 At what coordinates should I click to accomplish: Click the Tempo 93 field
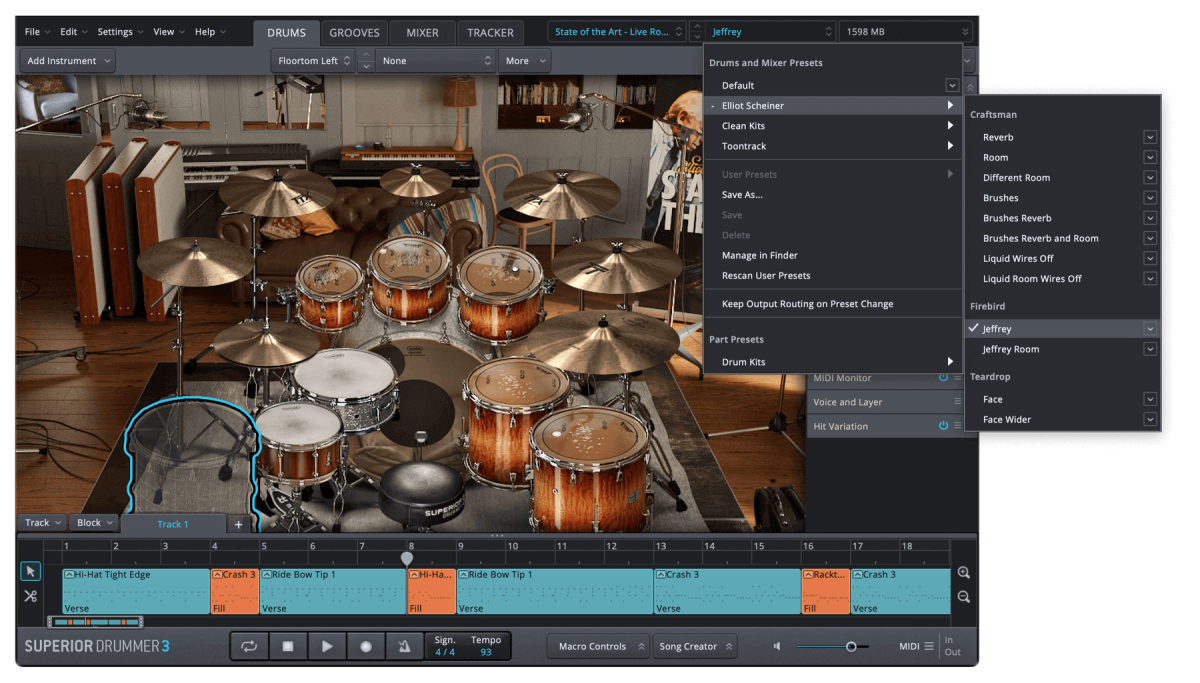486,646
